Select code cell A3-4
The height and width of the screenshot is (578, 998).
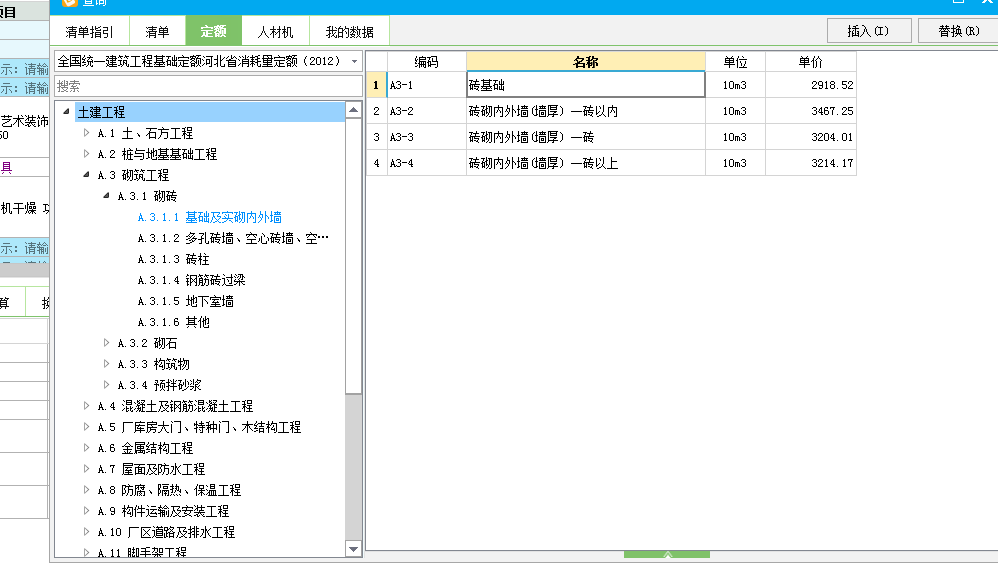point(426,163)
